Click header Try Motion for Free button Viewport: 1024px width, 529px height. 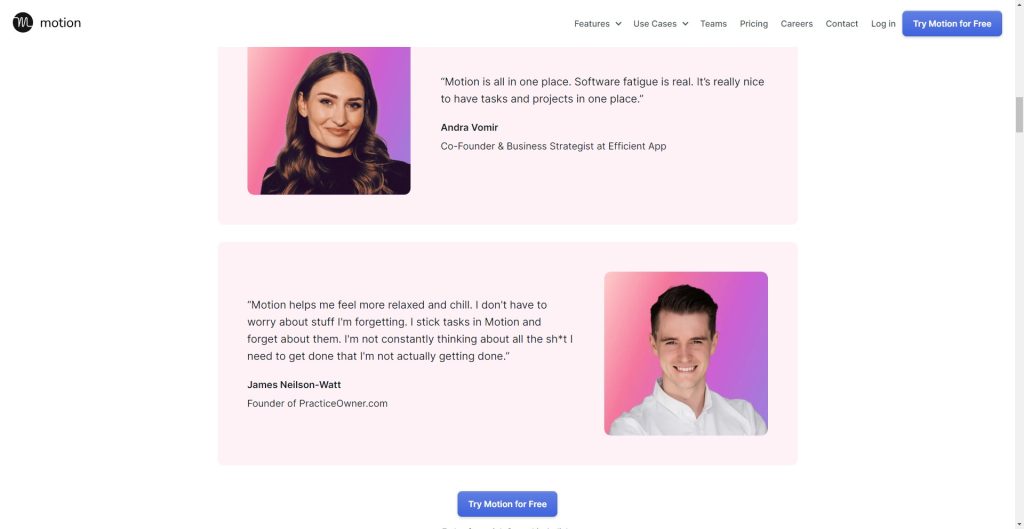[x=952, y=24]
